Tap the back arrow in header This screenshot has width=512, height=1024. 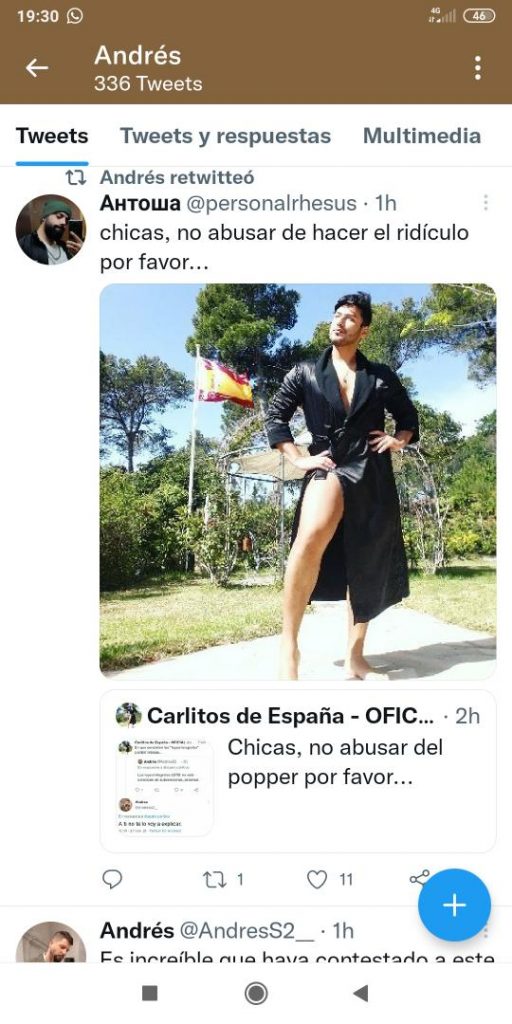(37, 67)
